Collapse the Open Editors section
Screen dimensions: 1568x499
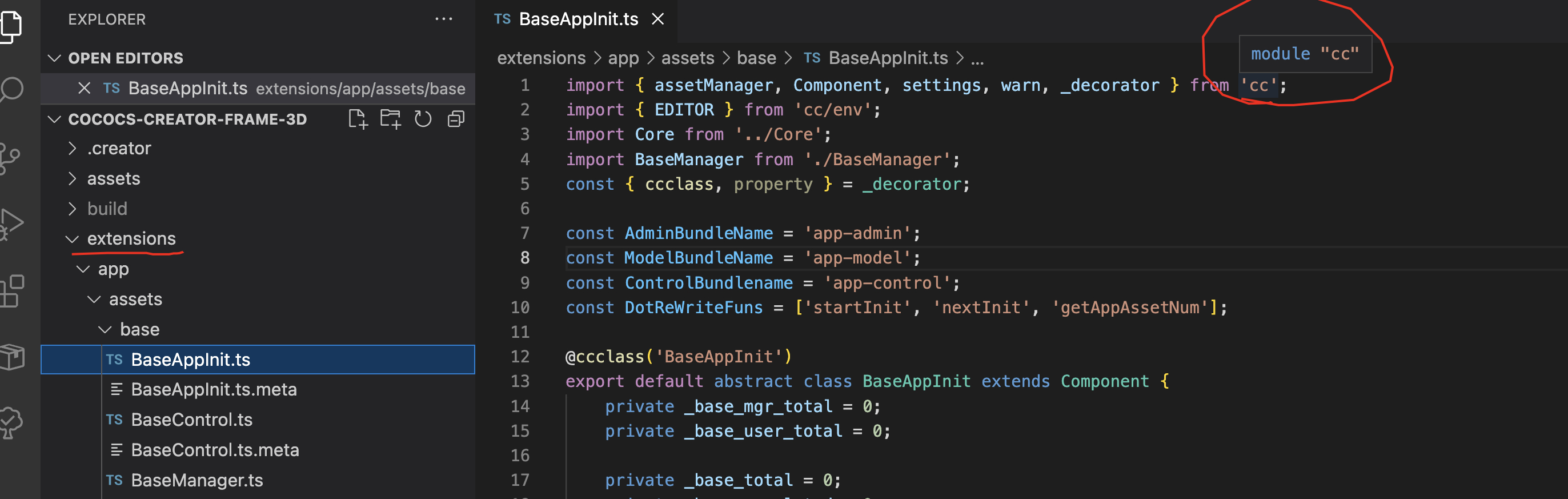click(x=55, y=58)
